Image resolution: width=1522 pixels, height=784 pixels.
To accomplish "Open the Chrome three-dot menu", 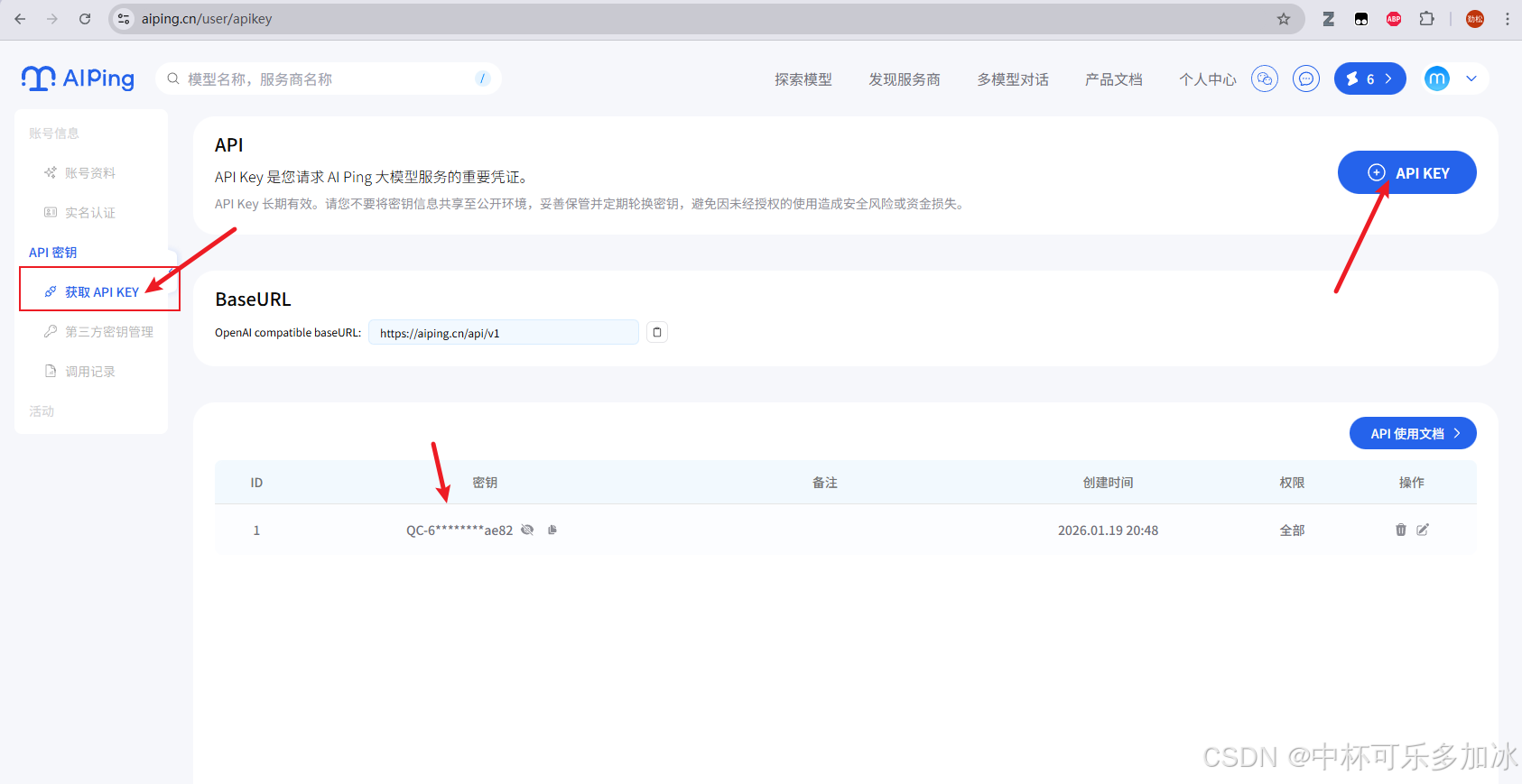I will (1507, 19).
